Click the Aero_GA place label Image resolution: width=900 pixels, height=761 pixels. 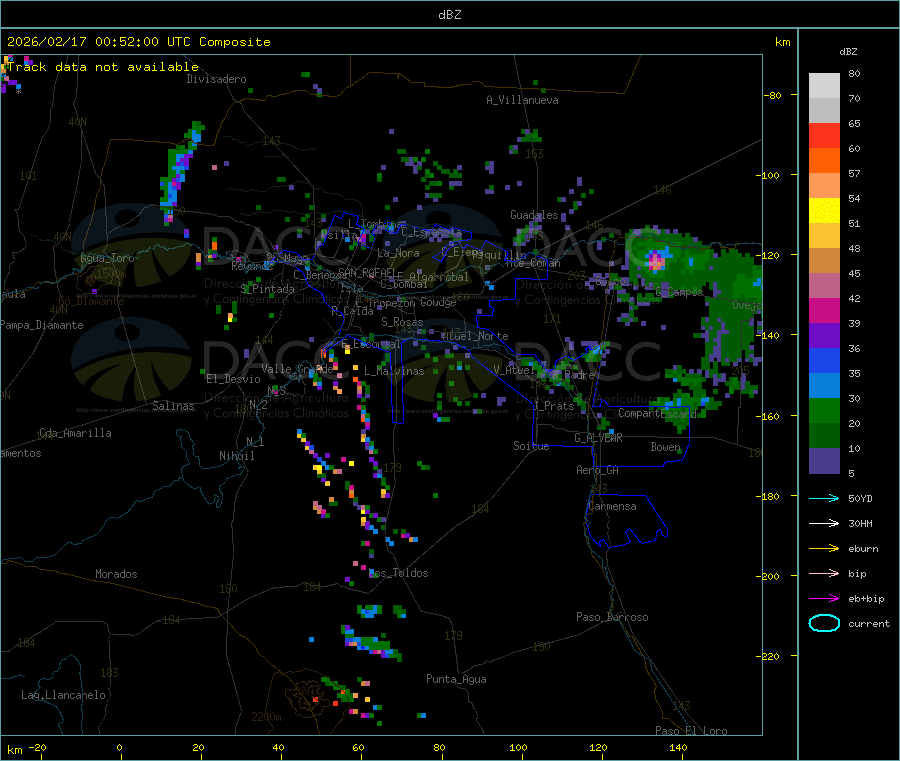tap(598, 470)
